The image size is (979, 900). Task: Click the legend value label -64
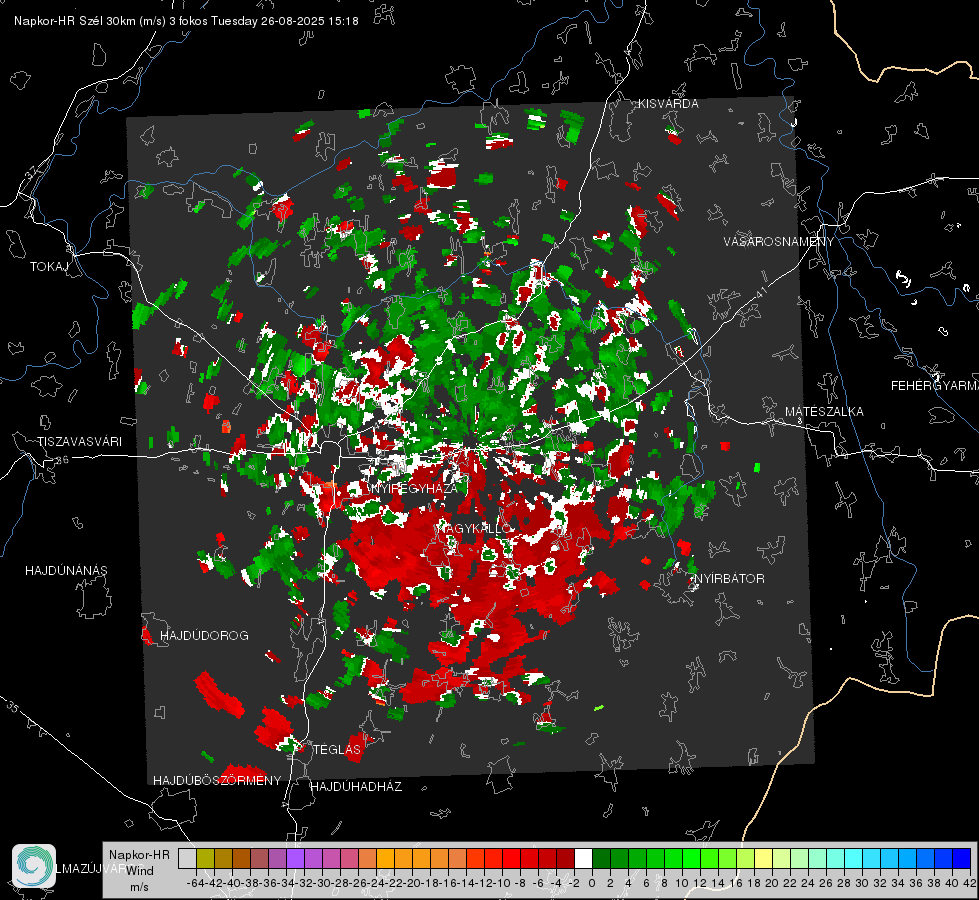coord(195,883)
